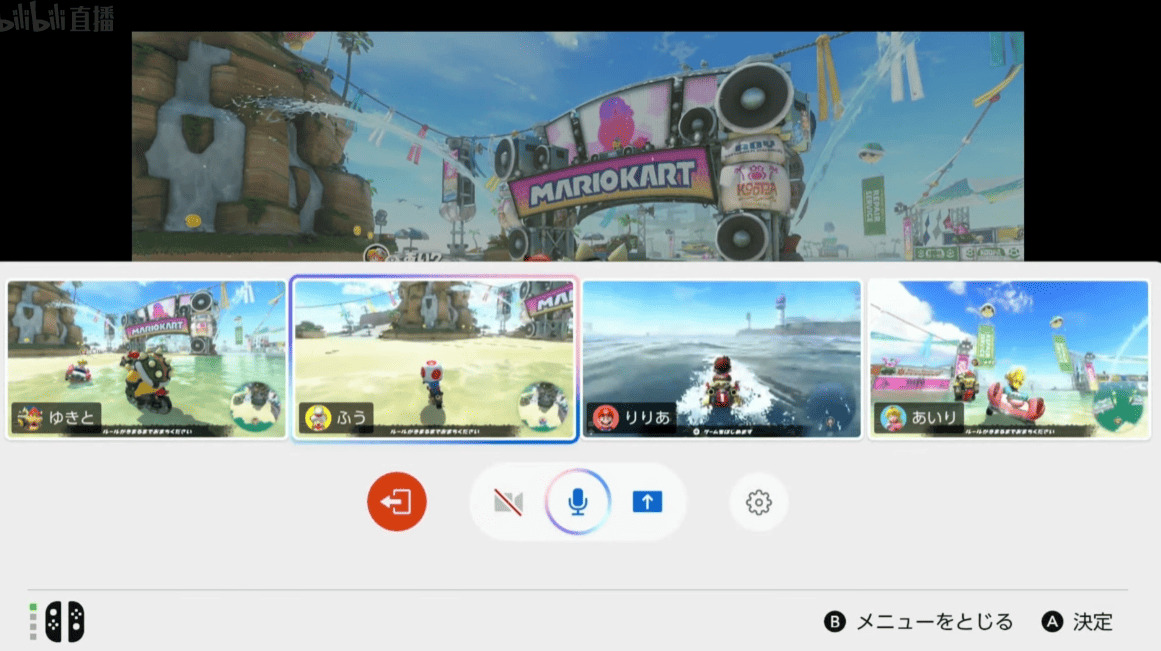The height and width of the screenshot is (651, 1161).
Task: Click ふう's avatar icon
Action: [318, 418]
